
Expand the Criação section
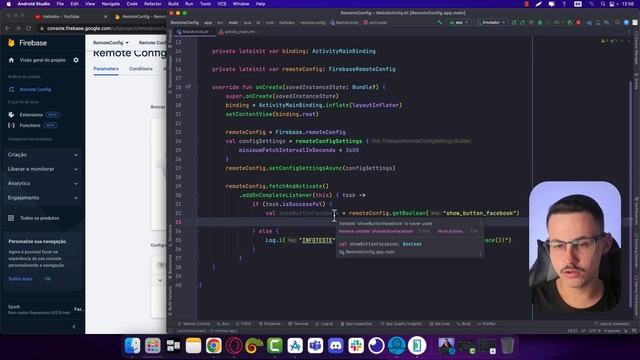[x=42, y=155]
